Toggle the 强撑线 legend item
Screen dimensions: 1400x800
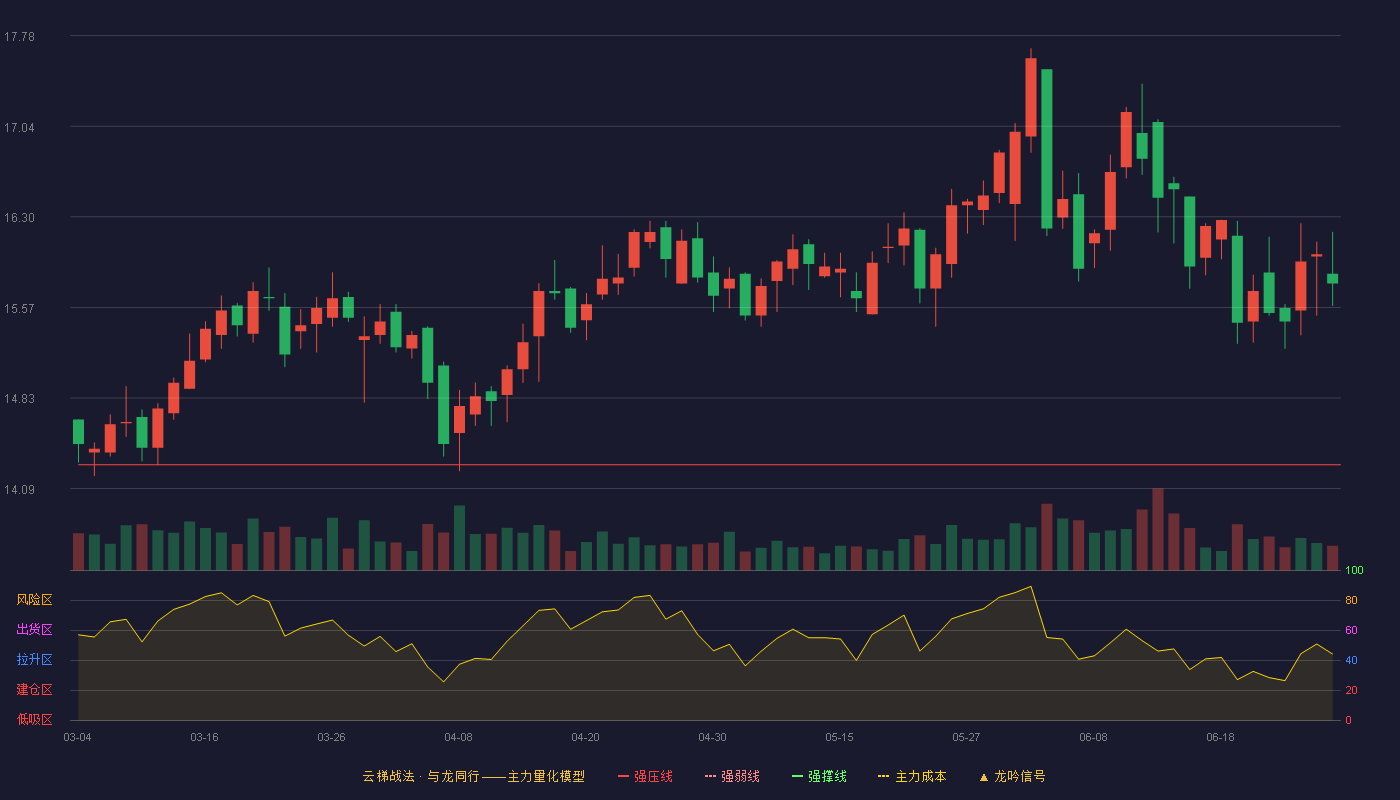coord(819,776)
